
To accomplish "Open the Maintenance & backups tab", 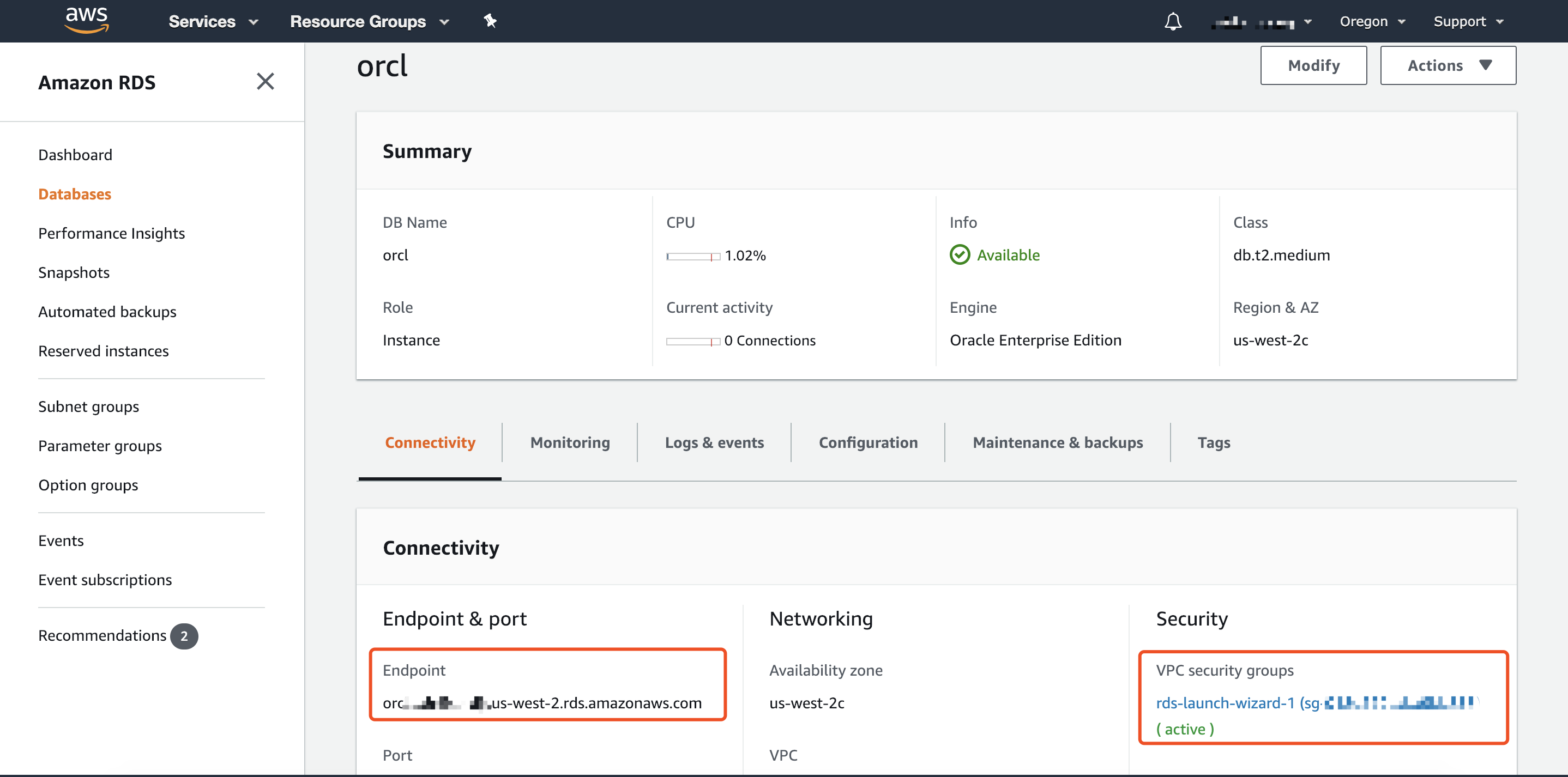I will tap(1057, 442).
